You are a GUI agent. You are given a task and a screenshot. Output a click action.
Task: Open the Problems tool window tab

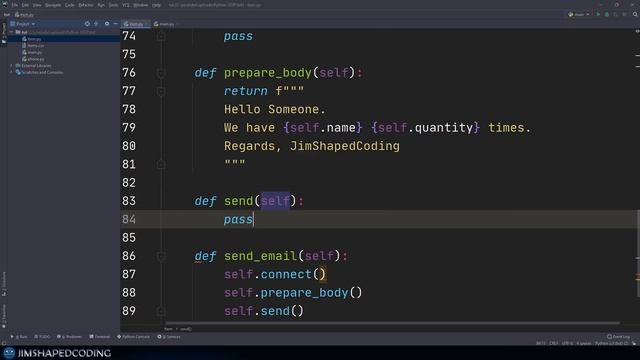[69, 337]
